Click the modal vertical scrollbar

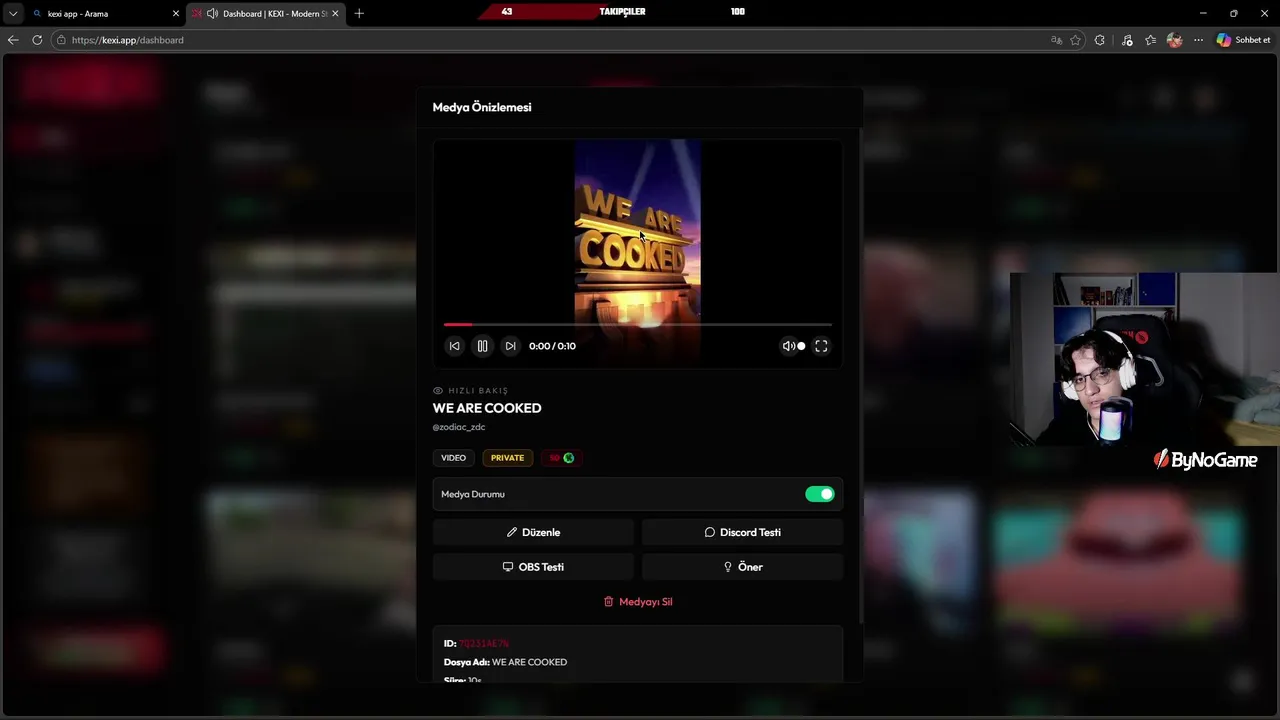[861, 375]
